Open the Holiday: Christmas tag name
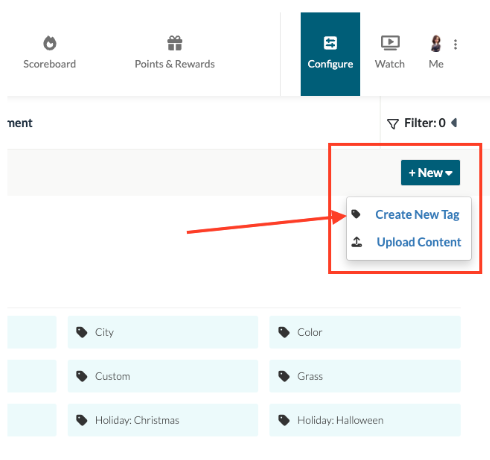The image size is (490, 460). (x=137, y=420)
